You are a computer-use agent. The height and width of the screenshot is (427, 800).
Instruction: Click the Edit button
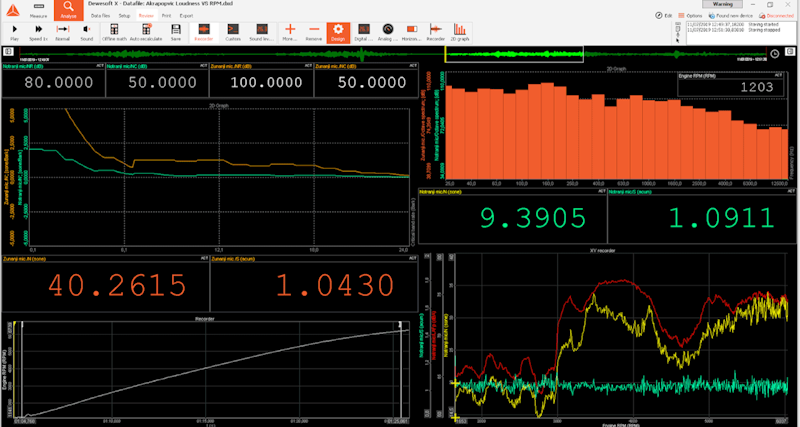click(x=664, y=16)
